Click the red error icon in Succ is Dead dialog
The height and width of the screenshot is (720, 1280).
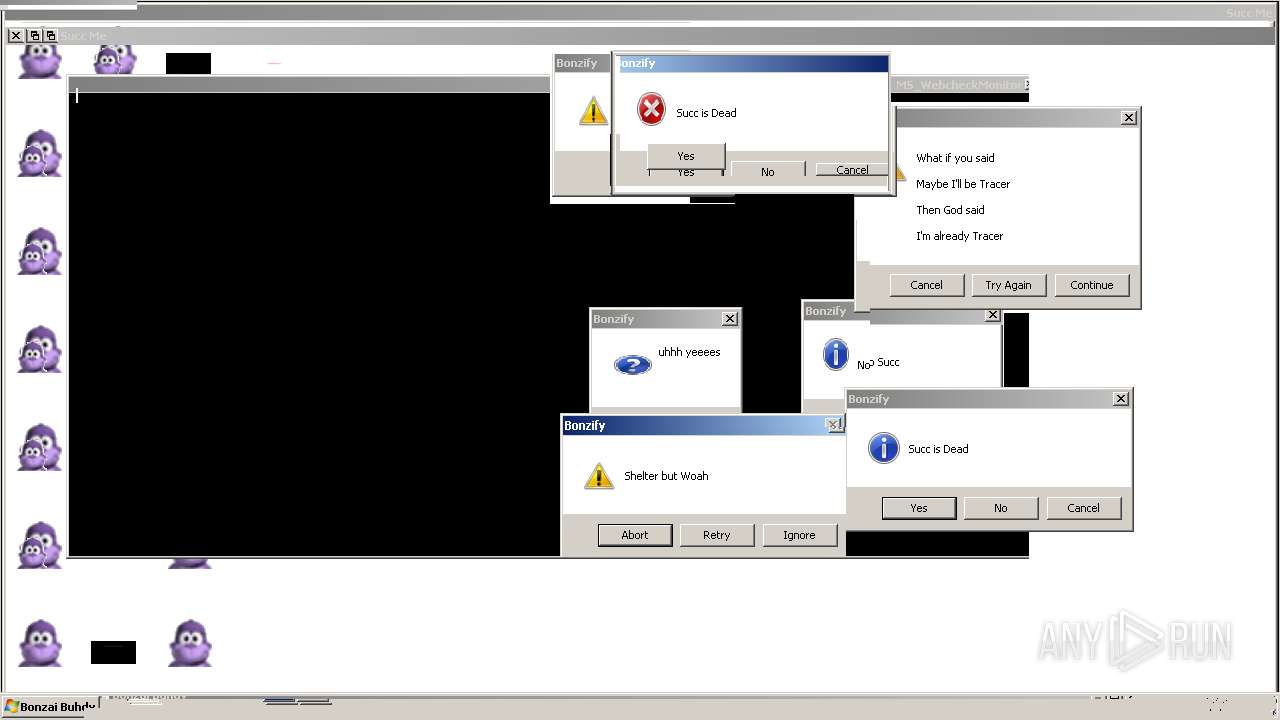(651, 109)
